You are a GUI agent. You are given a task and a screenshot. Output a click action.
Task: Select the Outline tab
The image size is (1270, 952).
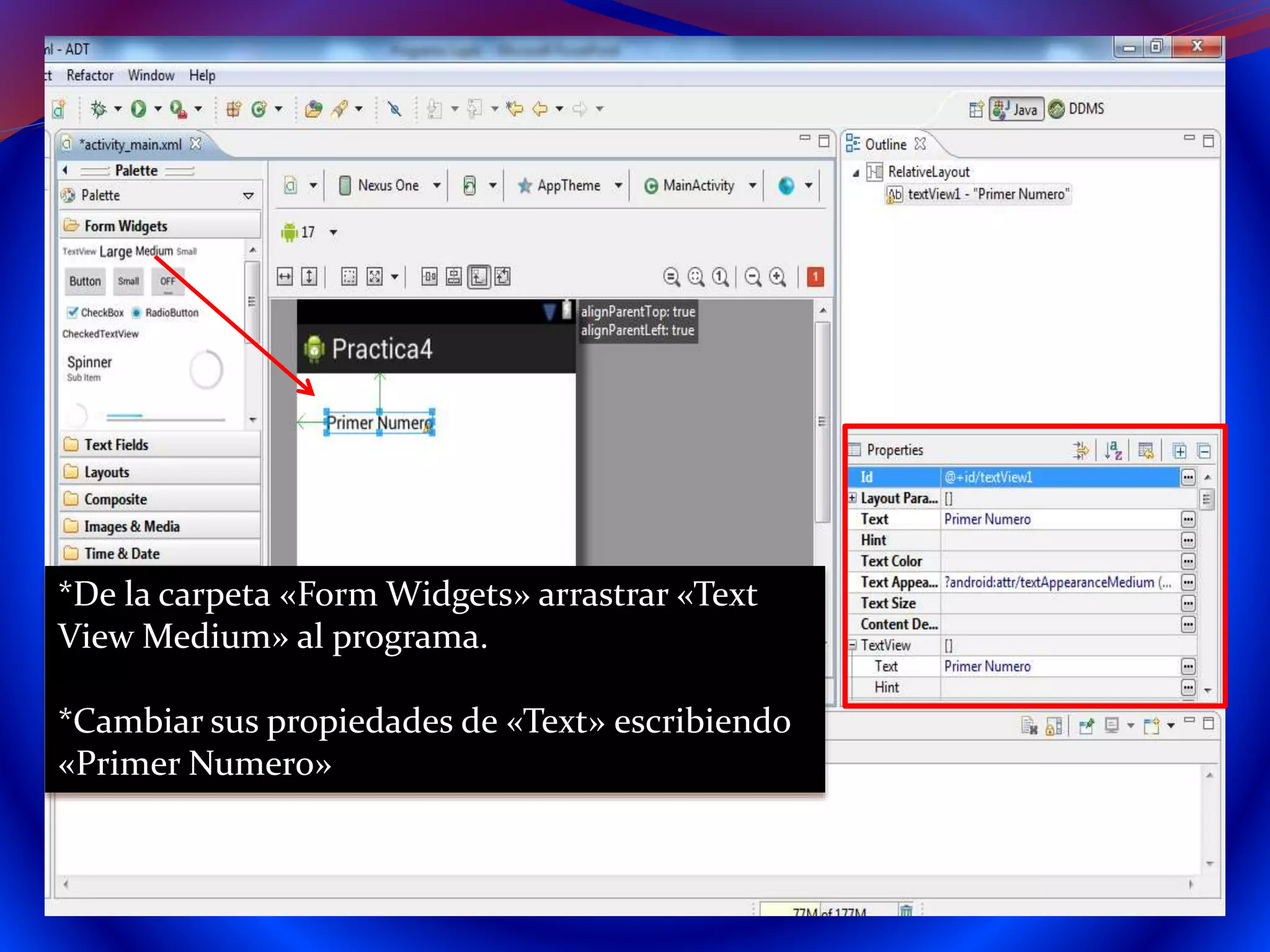click(885, 144)
